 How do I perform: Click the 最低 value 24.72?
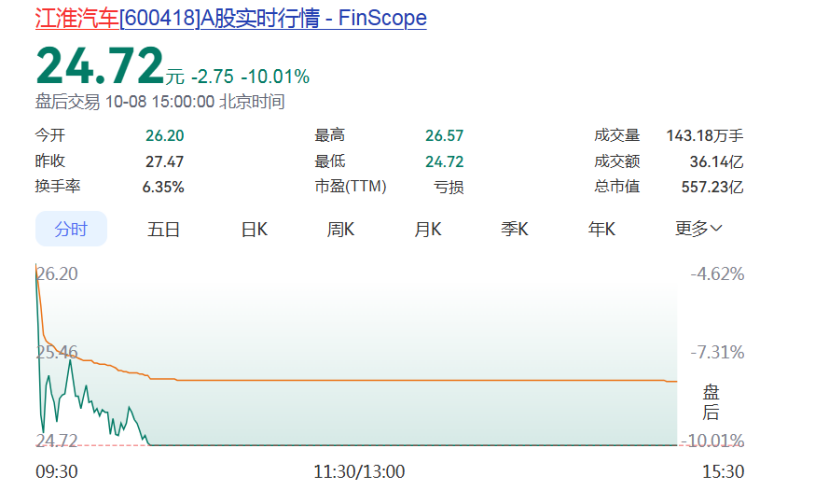[444, 161]
